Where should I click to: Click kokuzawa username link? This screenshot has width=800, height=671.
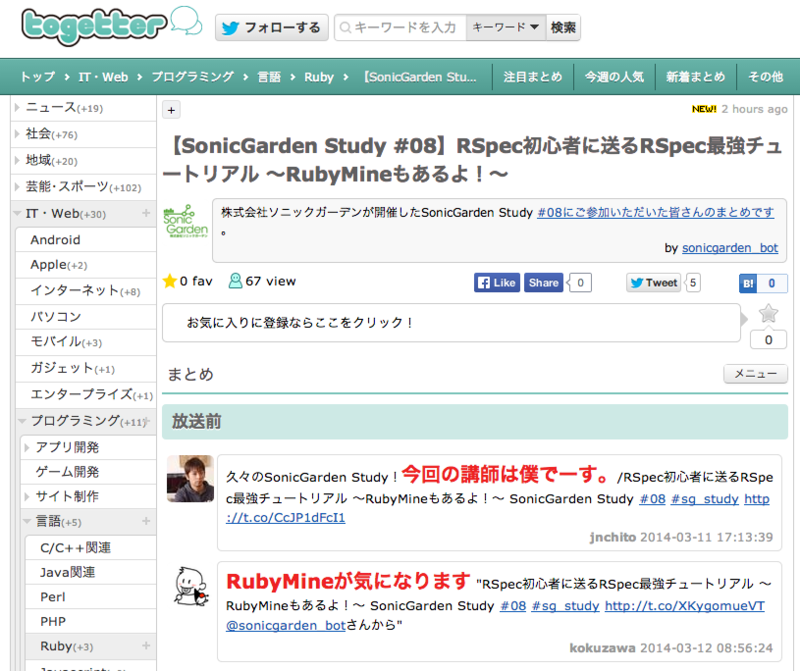click(x=602, y=648)
